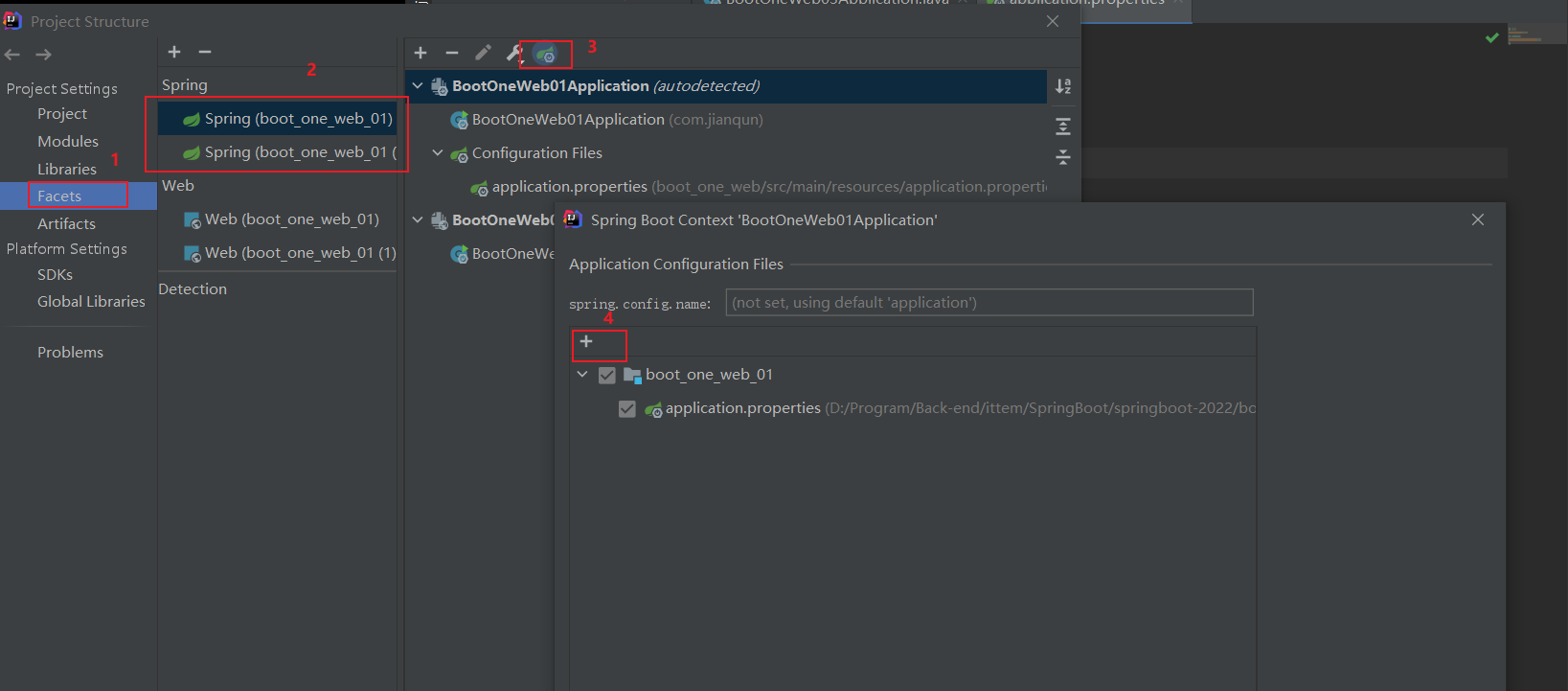Collapse the Configuration Files node
The width and height of the screenshot is (1568, 691).
(438, 153)
